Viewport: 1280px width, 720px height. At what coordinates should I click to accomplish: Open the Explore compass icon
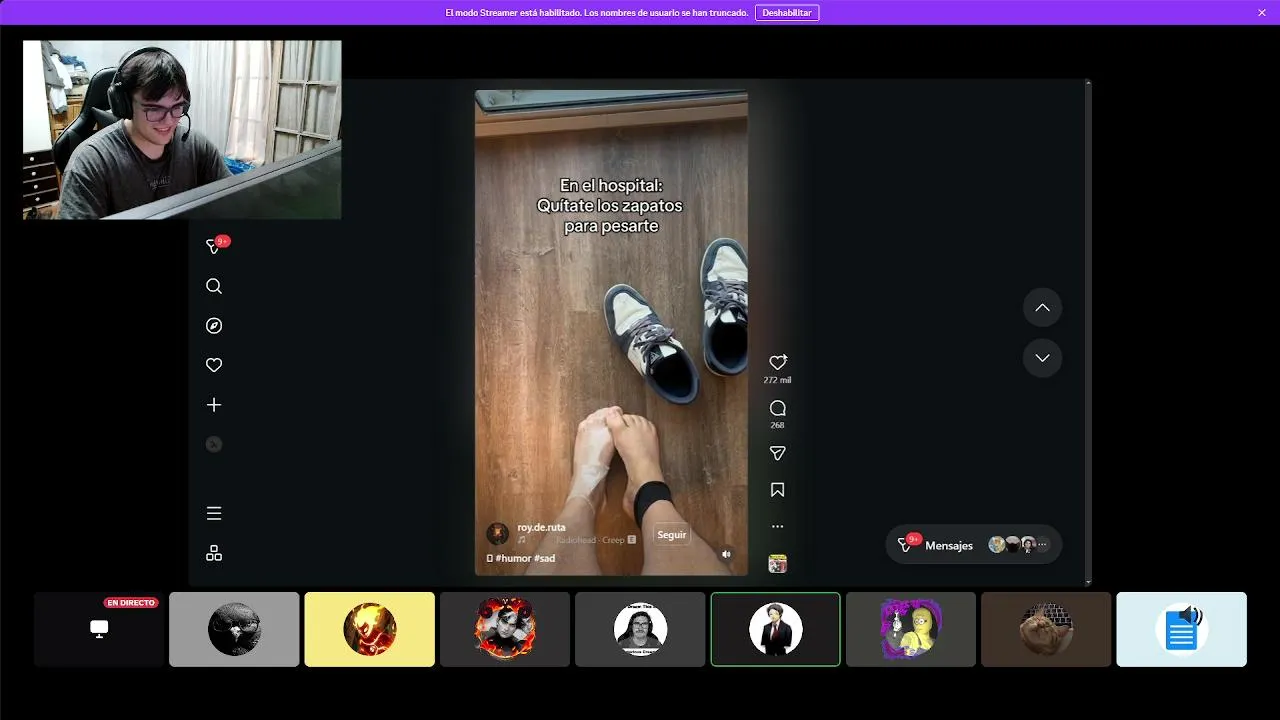click(214, 326)
